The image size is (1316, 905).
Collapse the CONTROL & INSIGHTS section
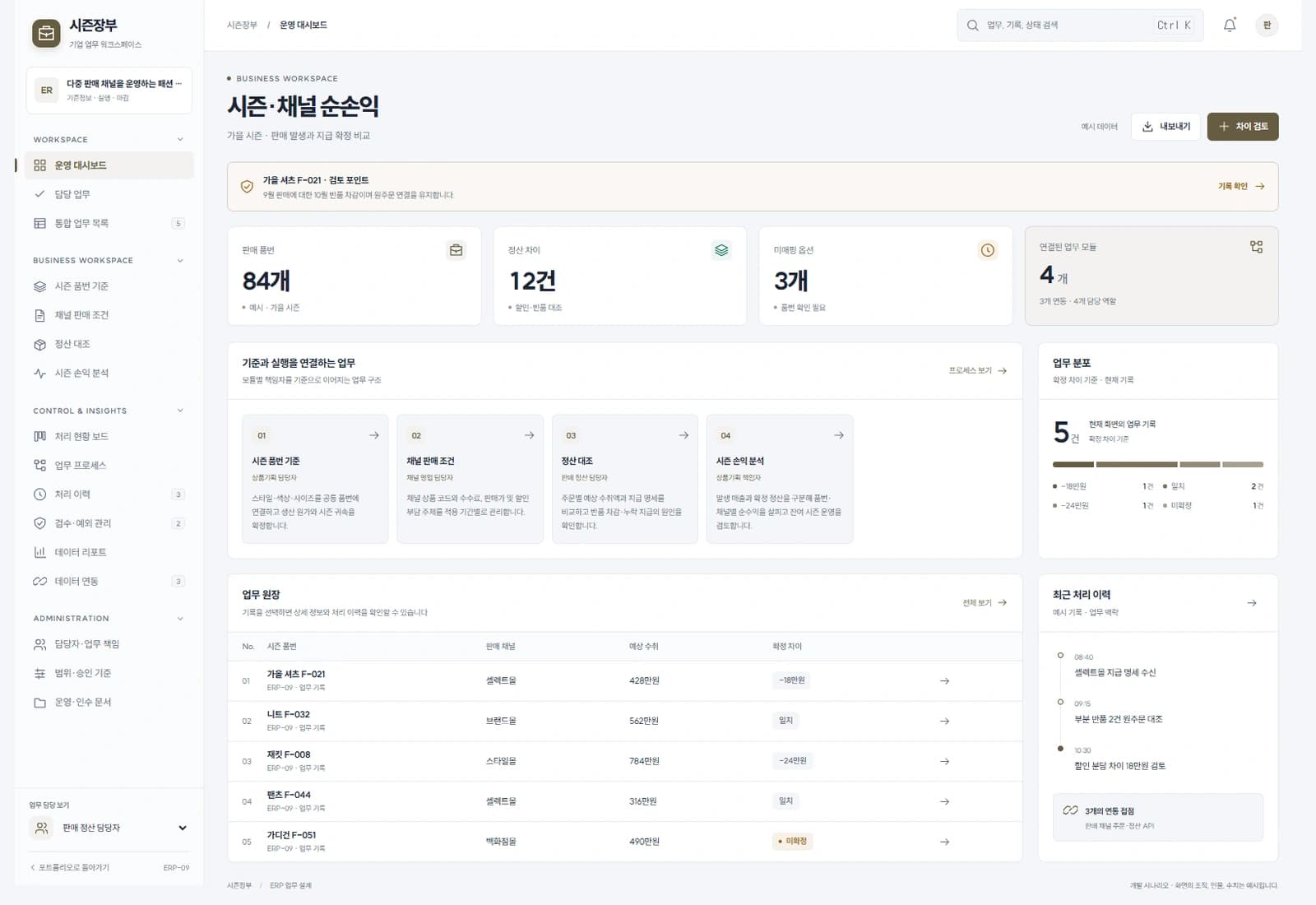(x=180, y=411)
